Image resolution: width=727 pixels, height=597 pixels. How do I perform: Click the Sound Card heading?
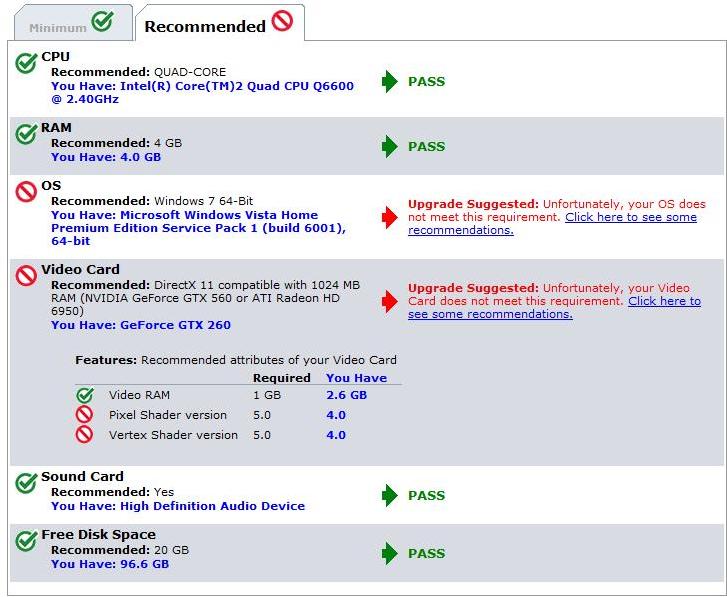coord(83,476)
